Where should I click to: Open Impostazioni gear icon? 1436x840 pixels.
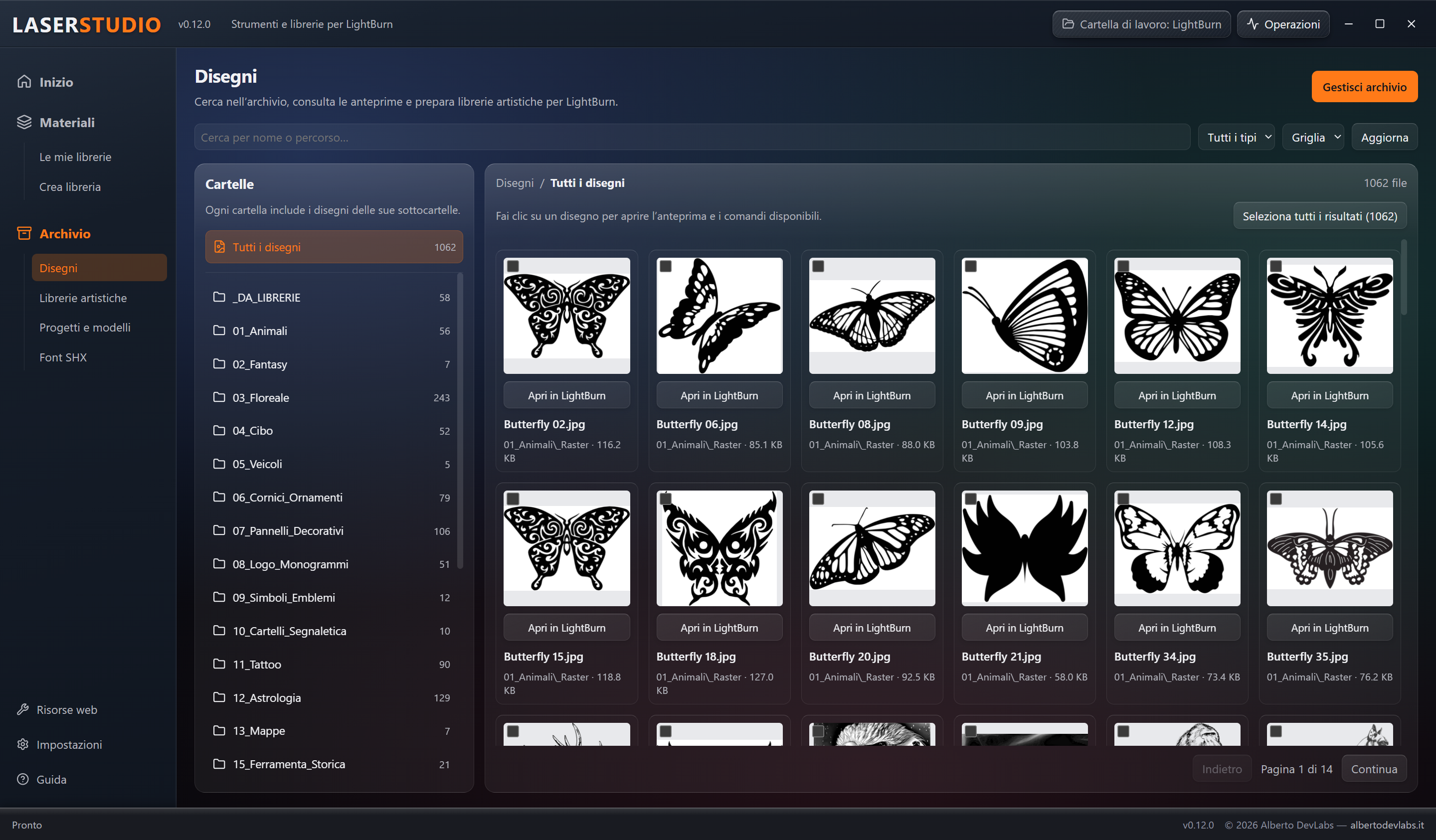tap(23, 744)
